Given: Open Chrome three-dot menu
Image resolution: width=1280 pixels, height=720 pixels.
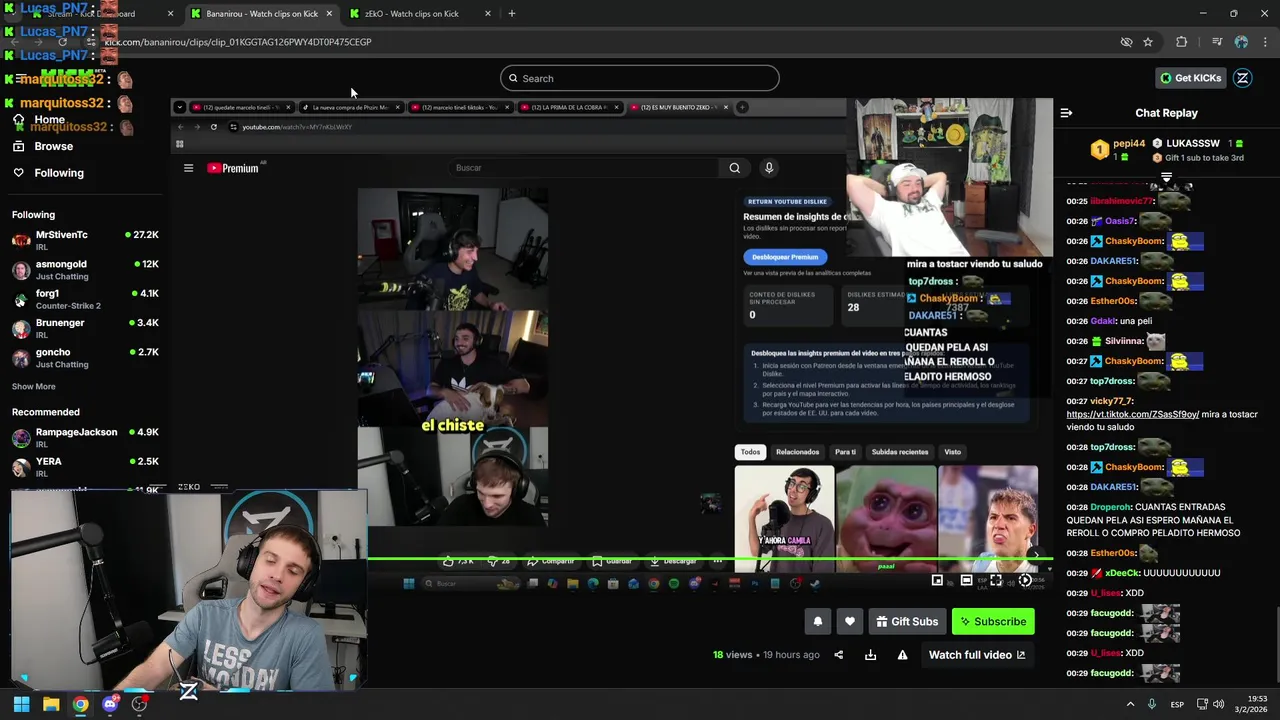Looking at the screenshot, I should tap(1266, 42).
